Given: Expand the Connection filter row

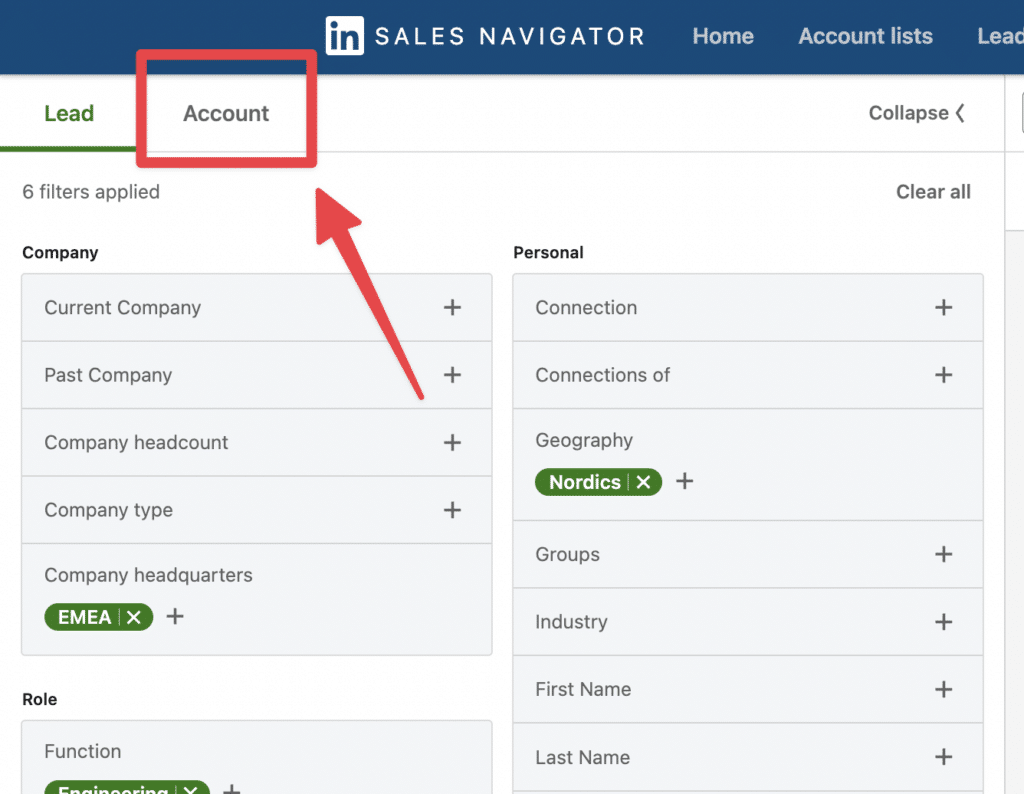Looking at the screenshot, I should coord(748,308).
